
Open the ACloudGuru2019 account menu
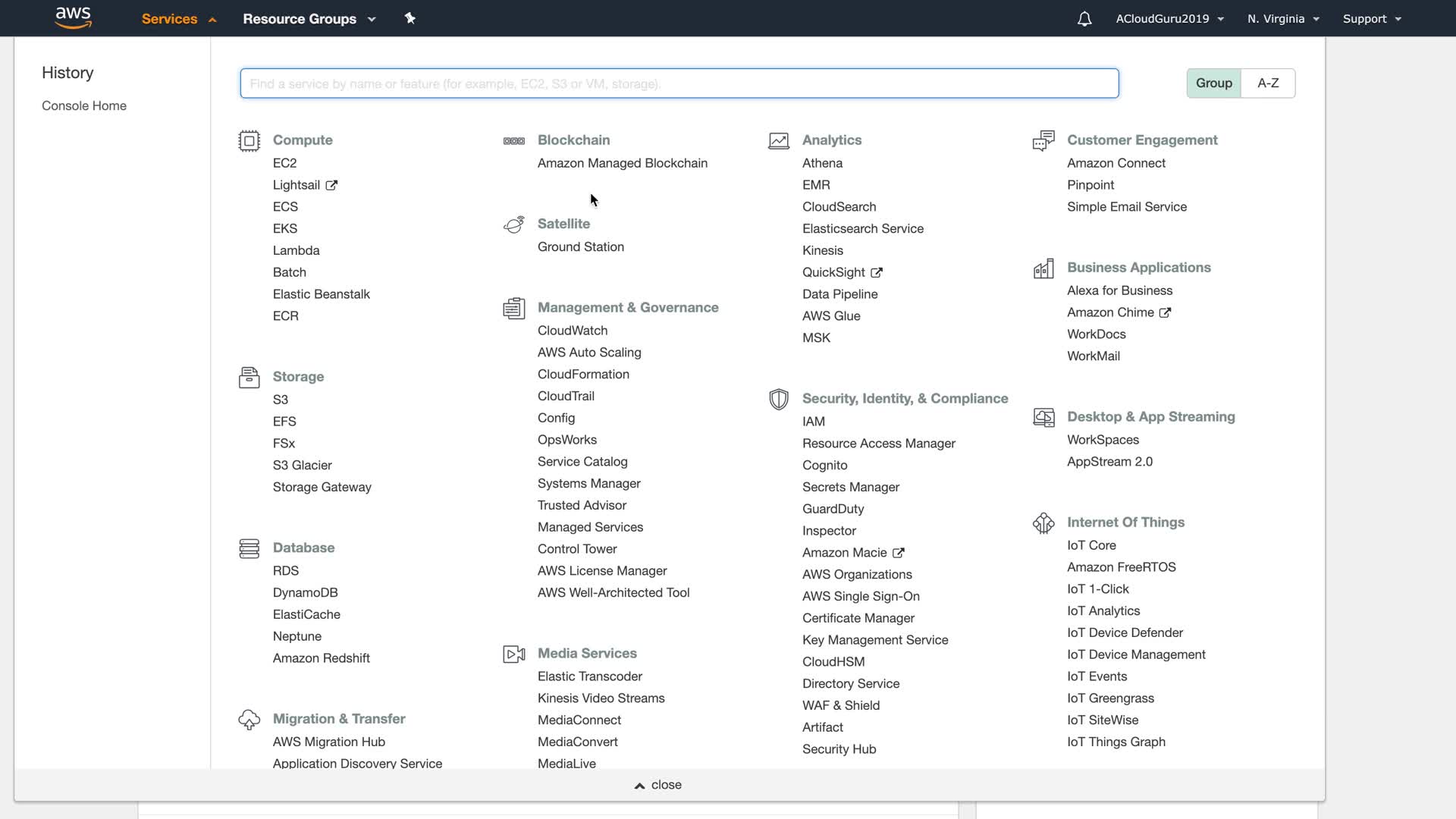tap(1169, 19)
